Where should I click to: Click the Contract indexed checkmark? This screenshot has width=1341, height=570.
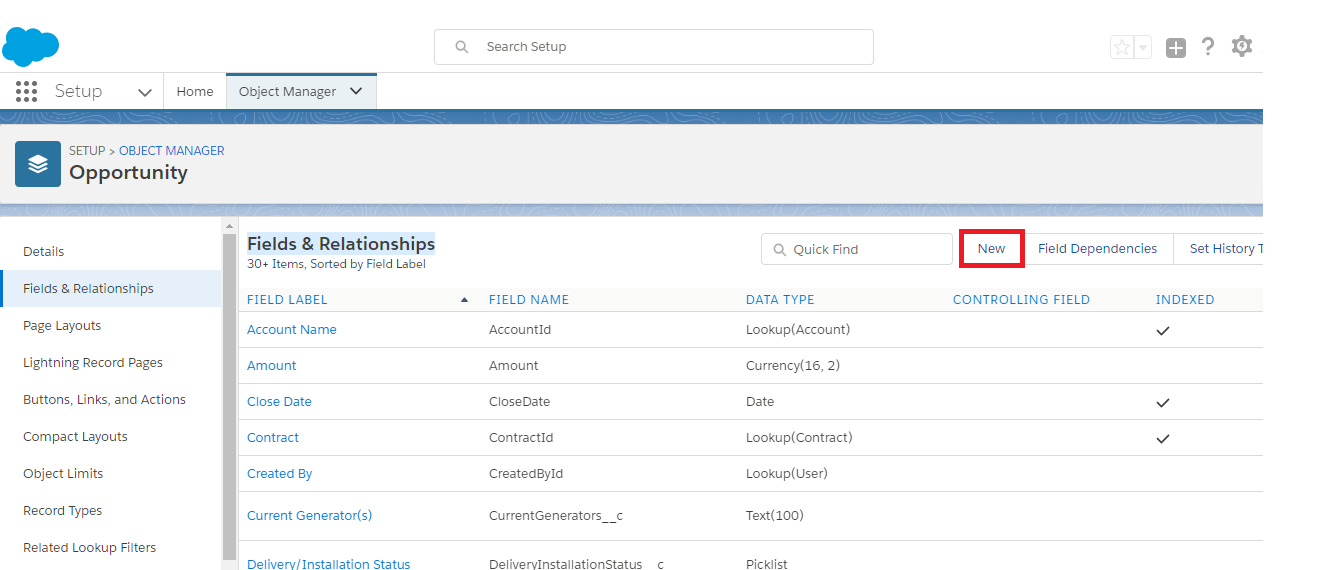tap(1163, 439)
